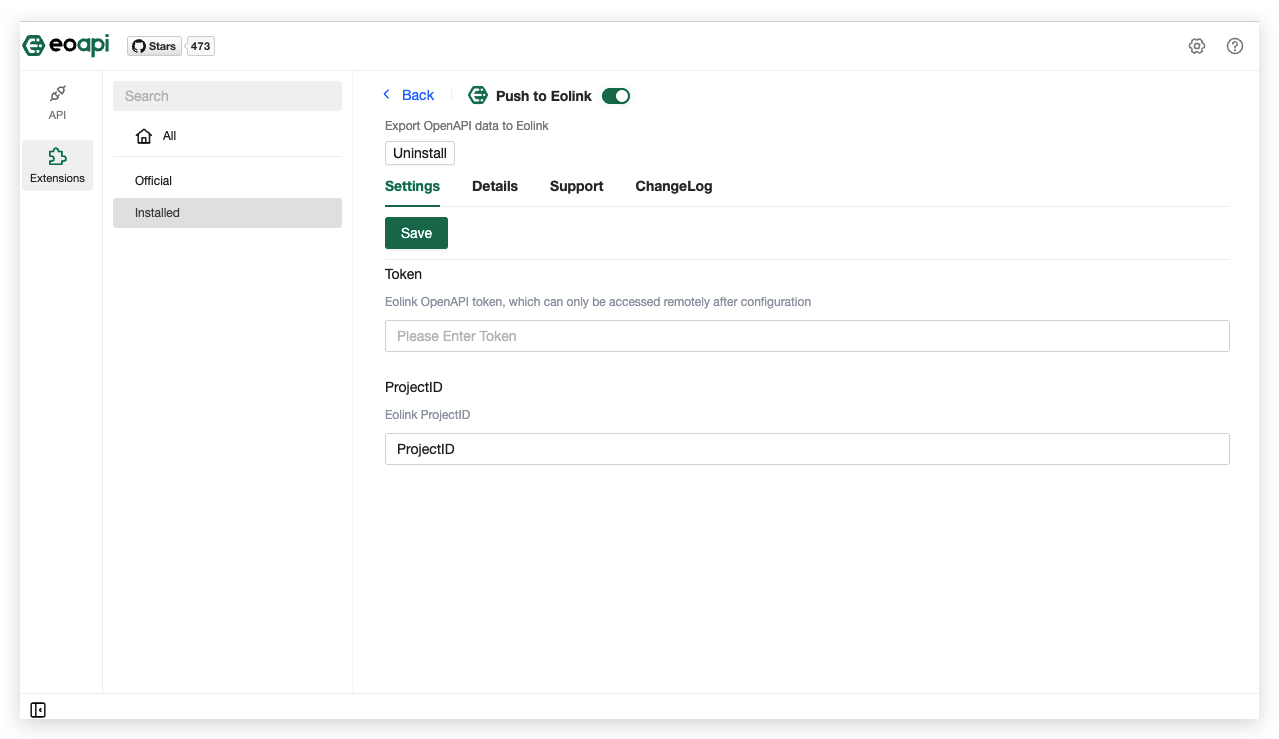The image size is (1279, 739).
Task: Click the "Export OpenAPI data to Eolink" description
Action: (x=467, y=126)
